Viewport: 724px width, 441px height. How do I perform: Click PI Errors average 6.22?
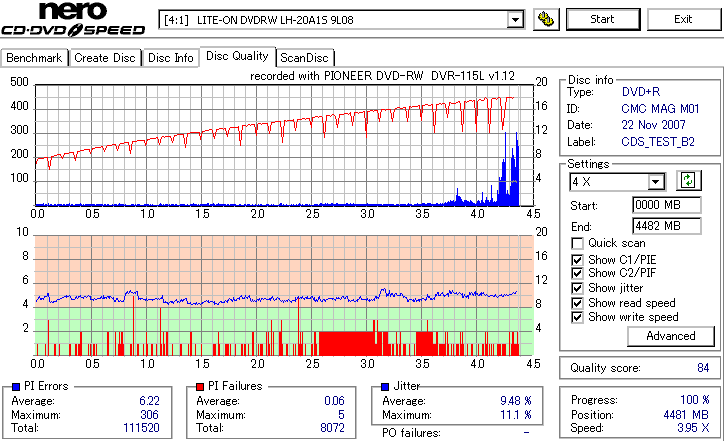tap(149, 401)
